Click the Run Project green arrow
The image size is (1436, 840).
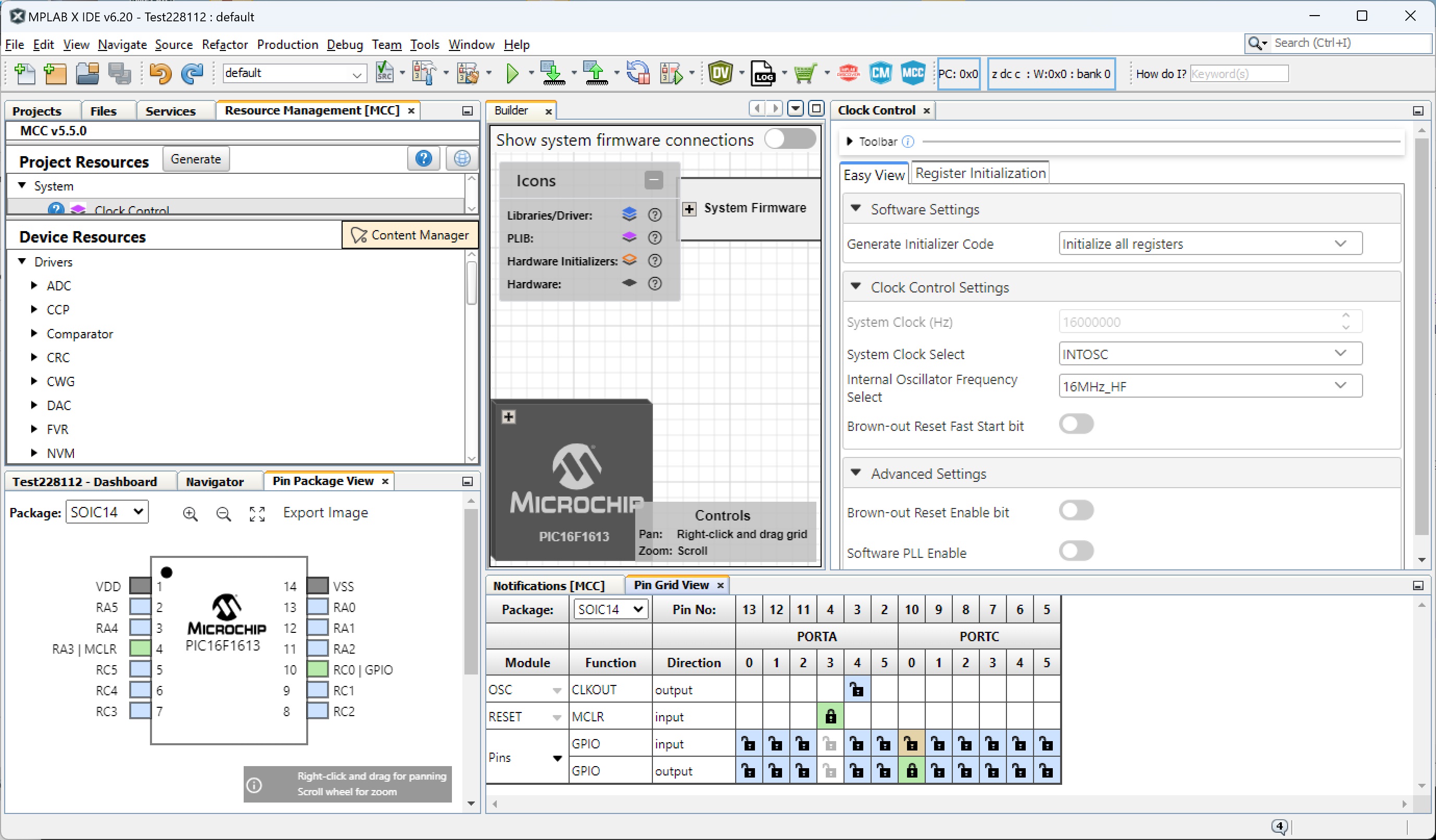point(512,73)
